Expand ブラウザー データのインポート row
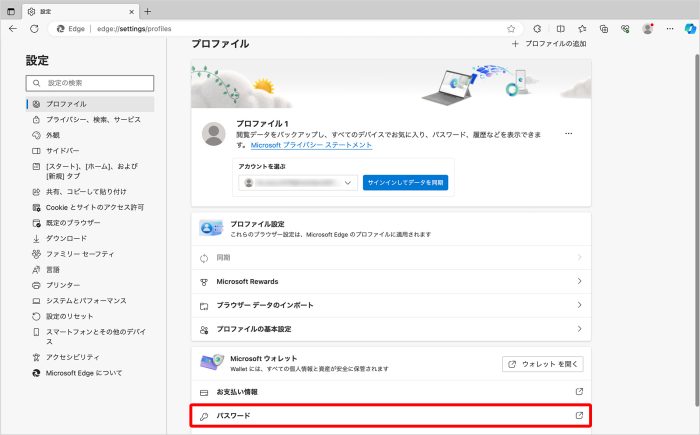Viewport: 700px width, 435px height. click(x=391, y=305)
